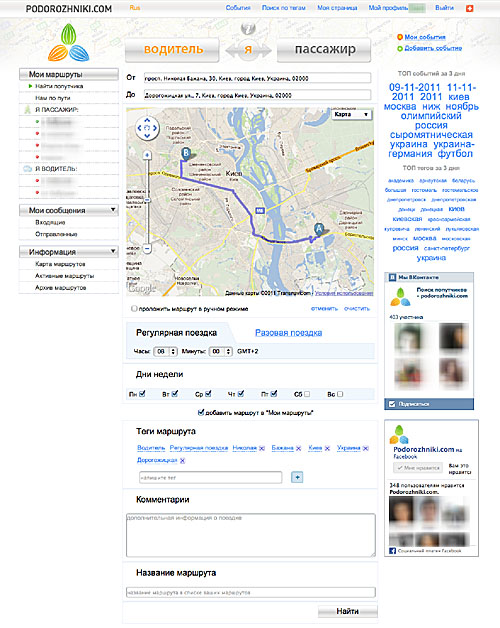Click the red flag icon in header
This screenshot has width=500, height=628.
[469, 8]
